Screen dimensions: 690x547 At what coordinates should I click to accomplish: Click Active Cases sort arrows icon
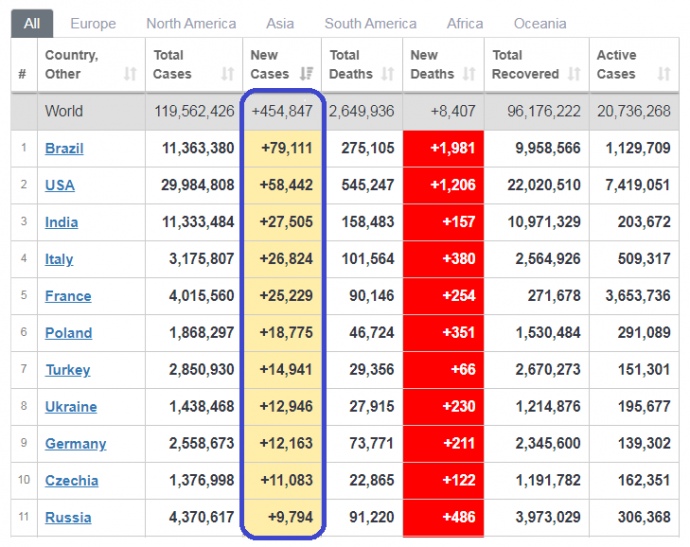point(664,74)
